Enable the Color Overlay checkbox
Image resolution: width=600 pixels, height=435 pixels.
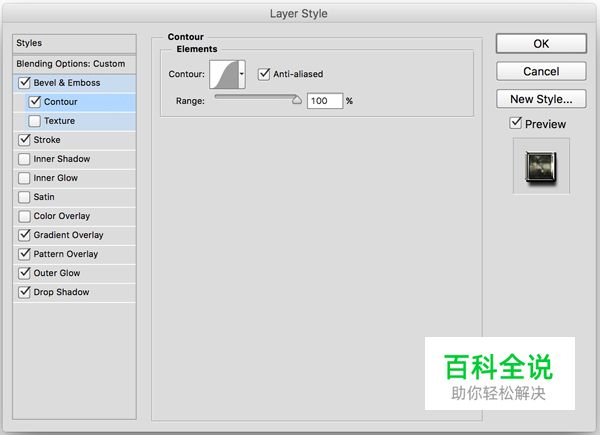coord(24,216)
